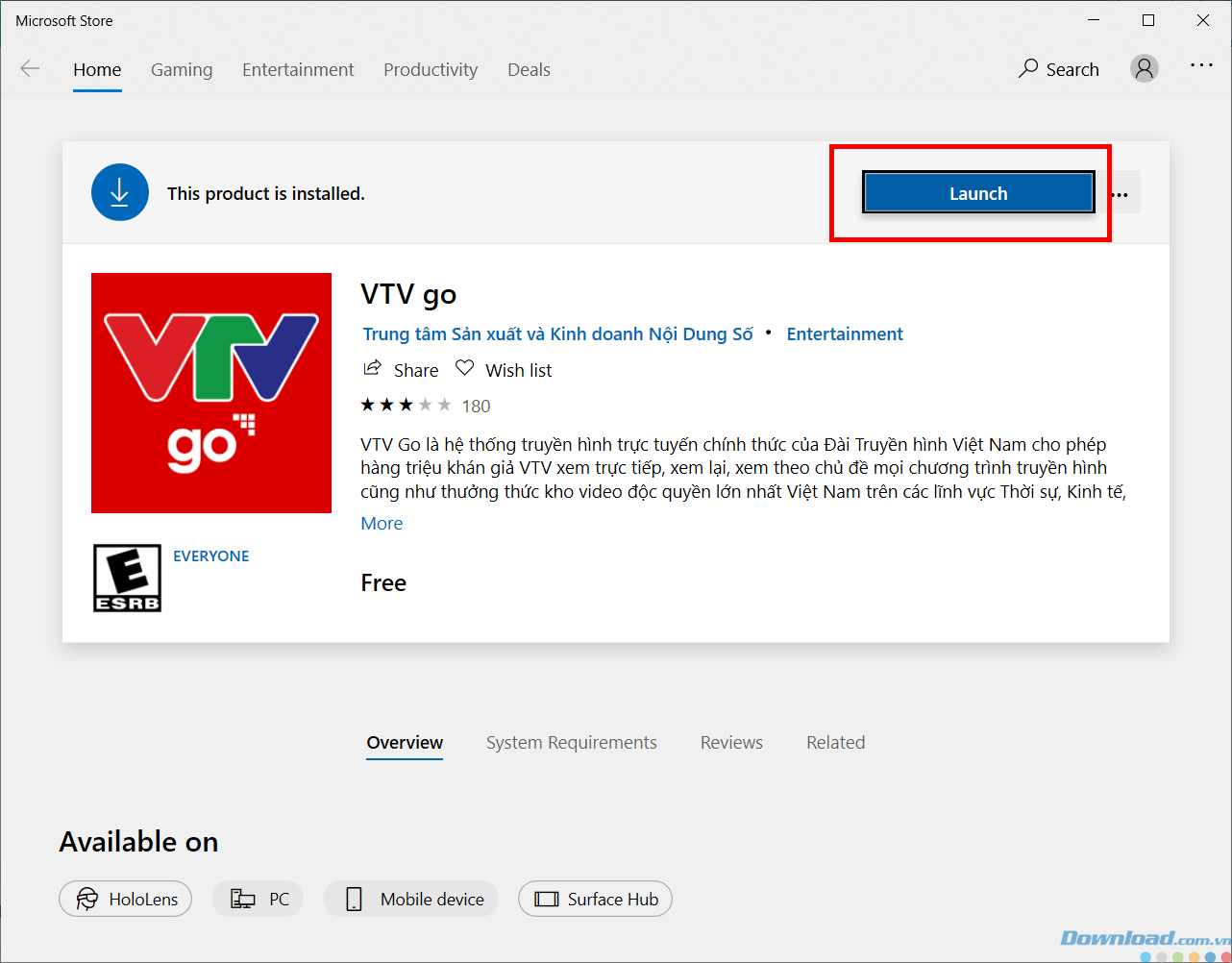Share the VTV go app
This screenshot has width=1232, height=963.
point(401,370)
